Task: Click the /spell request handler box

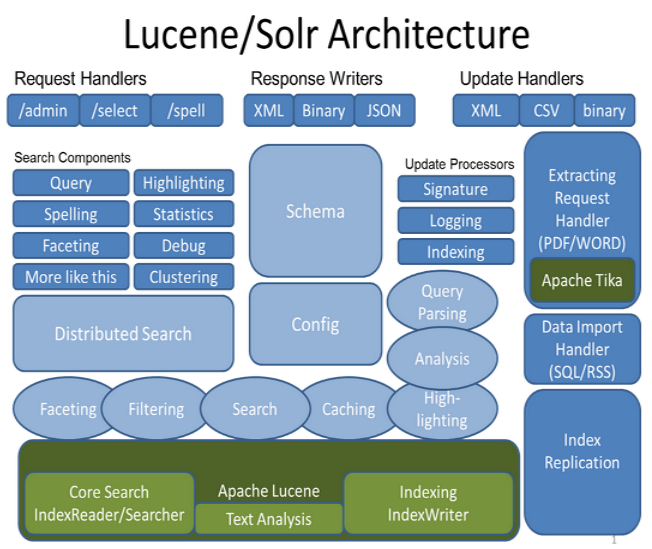Action: [187, 110]
